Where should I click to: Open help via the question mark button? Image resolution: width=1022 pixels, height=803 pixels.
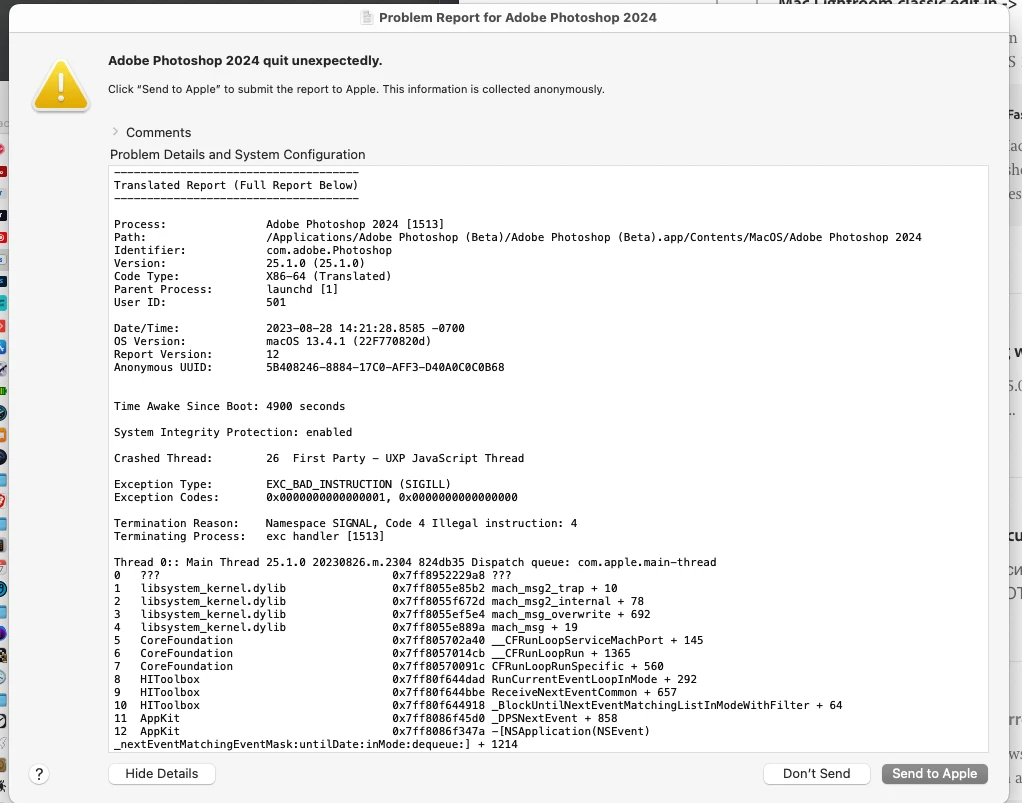click(39, 774)
